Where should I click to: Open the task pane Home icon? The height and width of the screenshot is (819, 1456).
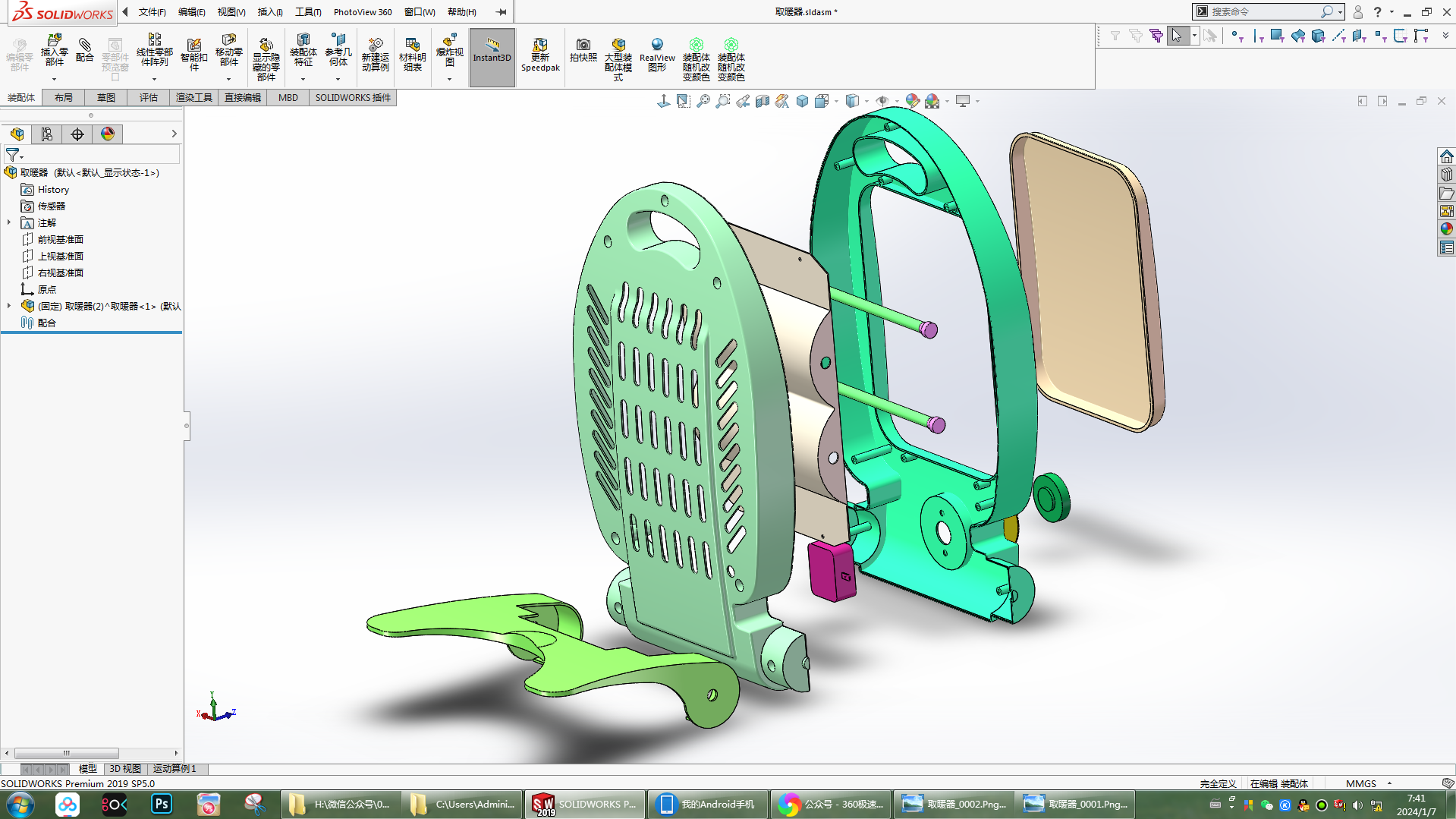click(1446, 156)
